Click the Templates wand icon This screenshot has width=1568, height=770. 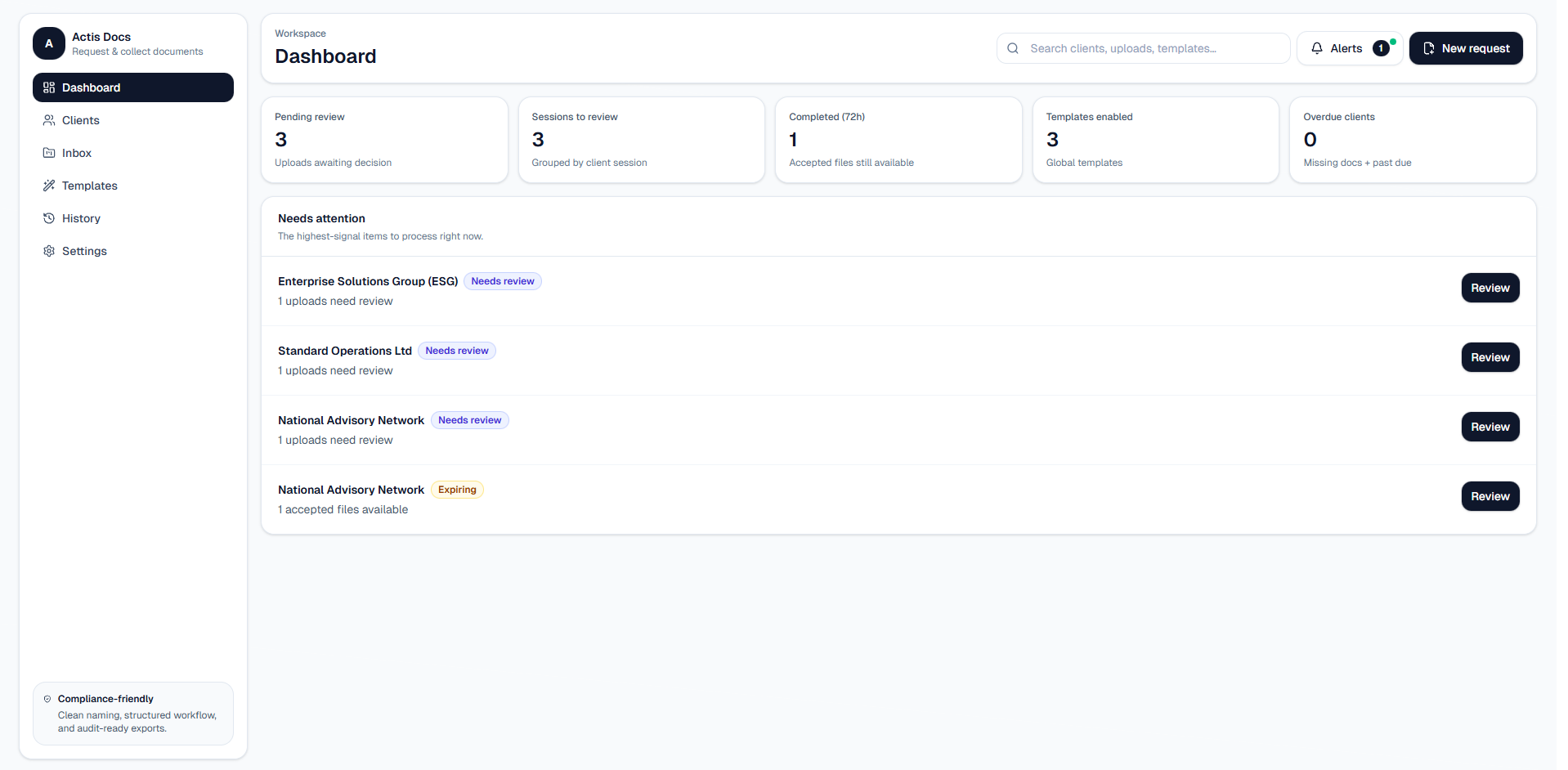[49, 186]
